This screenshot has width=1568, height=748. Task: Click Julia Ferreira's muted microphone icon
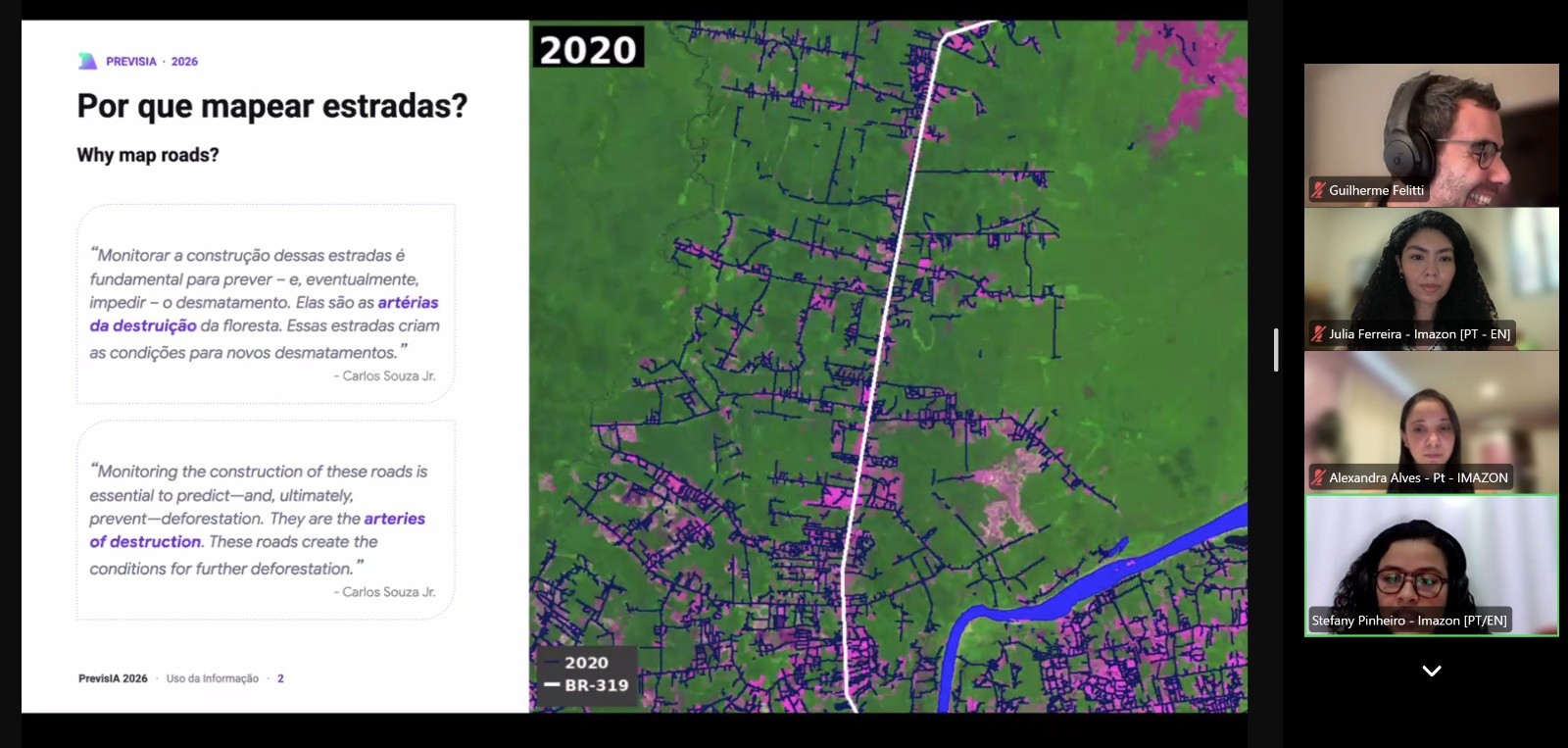click(1318, 334)
